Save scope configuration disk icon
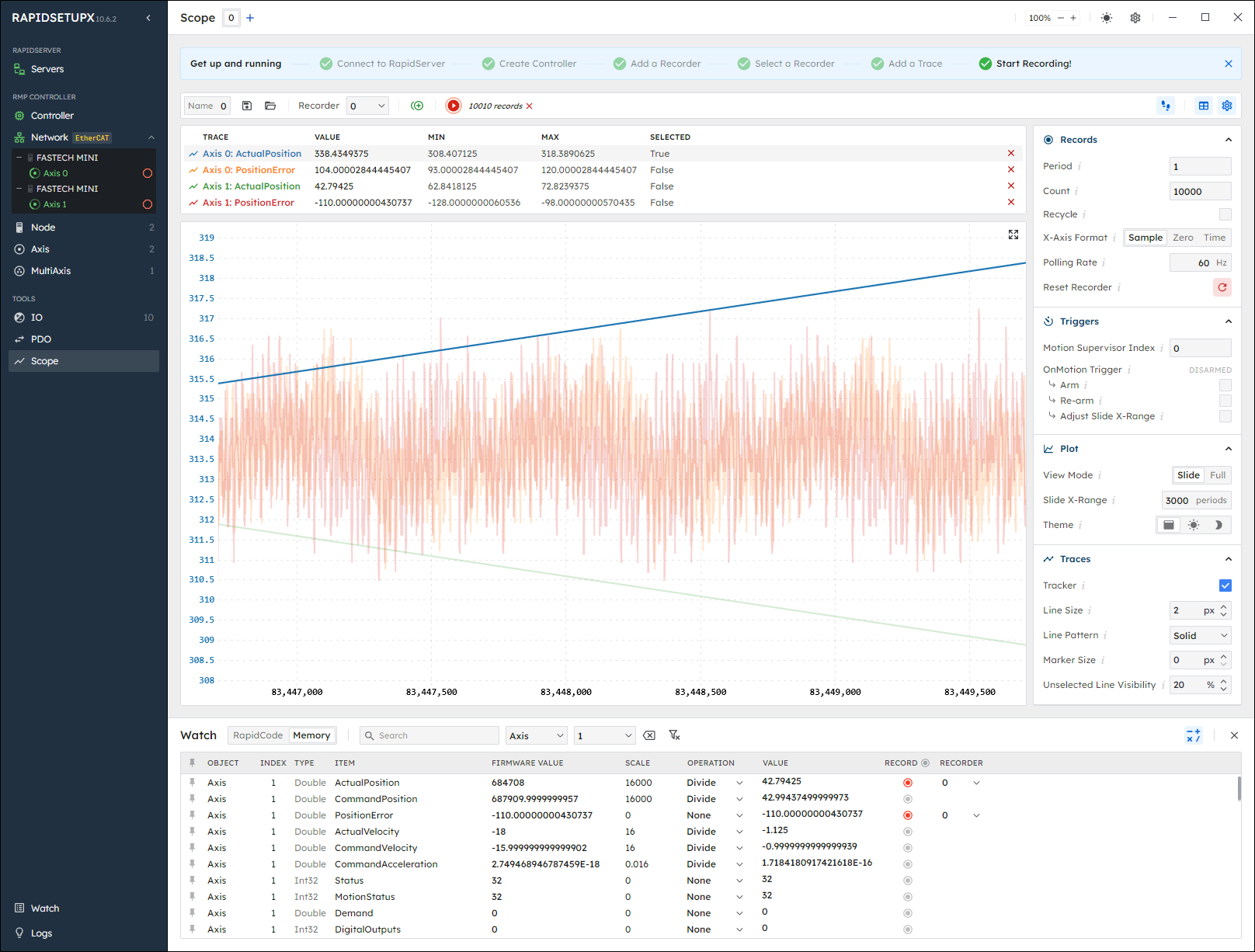 click(x=247, y=106)
